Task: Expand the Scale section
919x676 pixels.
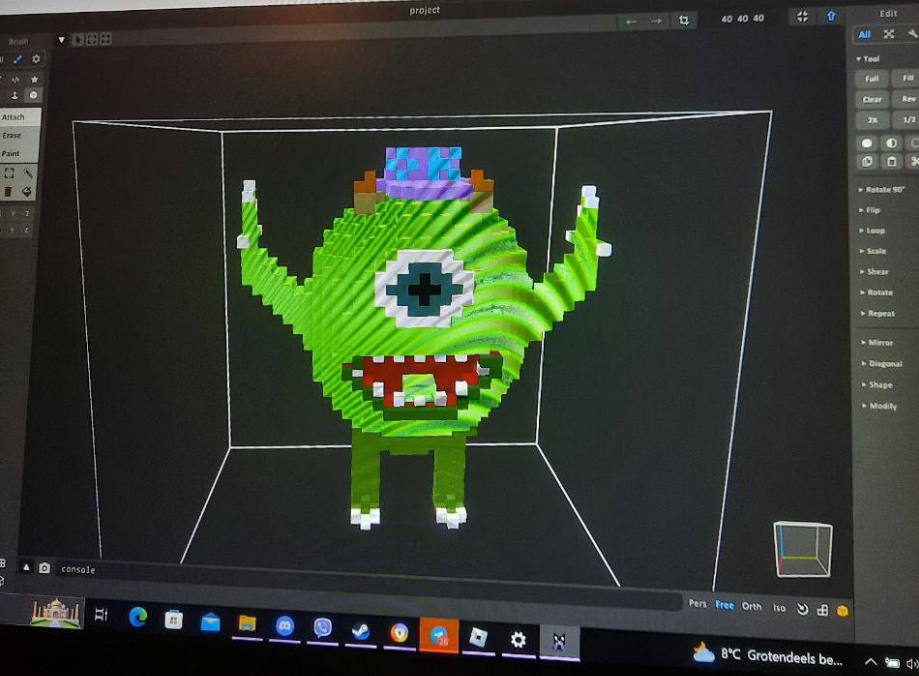Action: pyautogui.click(x=873, y=251)
